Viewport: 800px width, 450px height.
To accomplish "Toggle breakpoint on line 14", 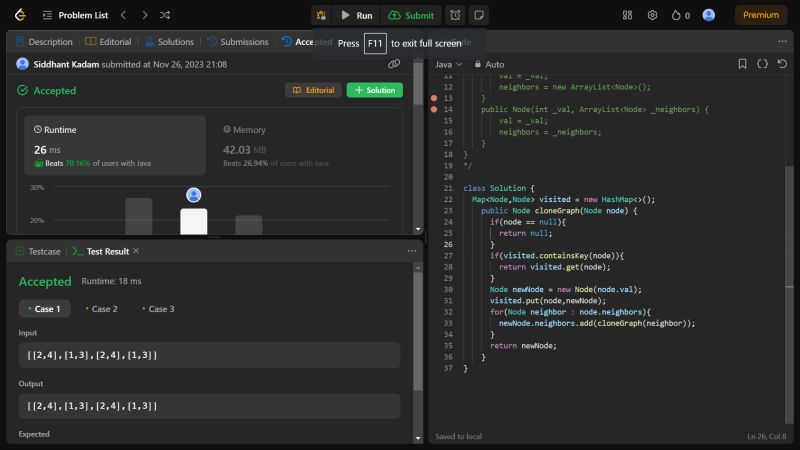I will [x=433, y=109].
